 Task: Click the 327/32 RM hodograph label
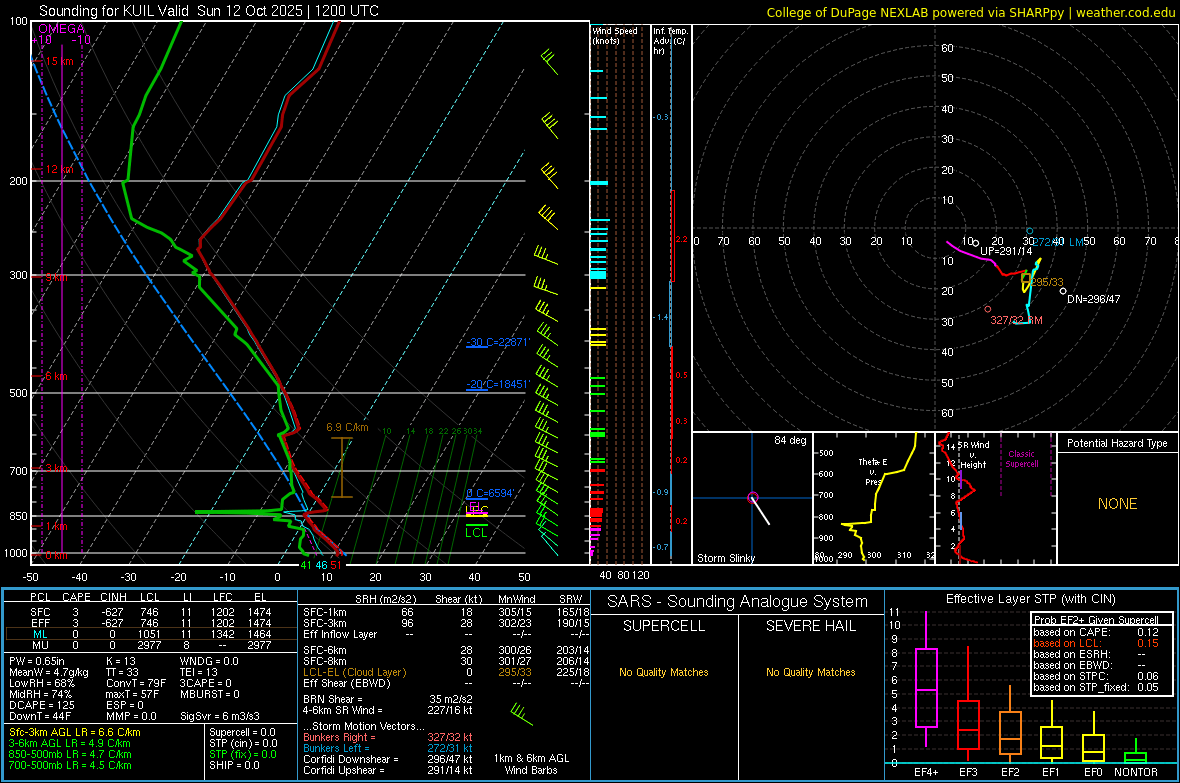pyautogui.click(x=1017, y=320)
